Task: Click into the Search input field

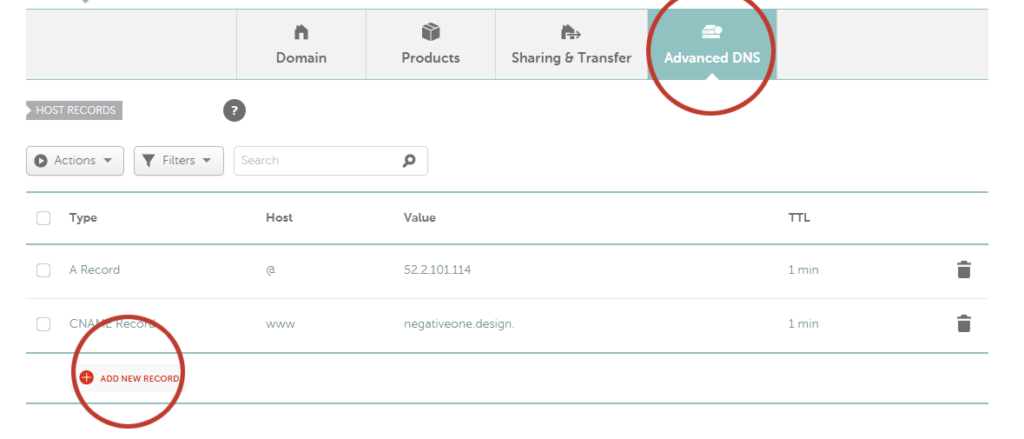Action: coord(315,160)
